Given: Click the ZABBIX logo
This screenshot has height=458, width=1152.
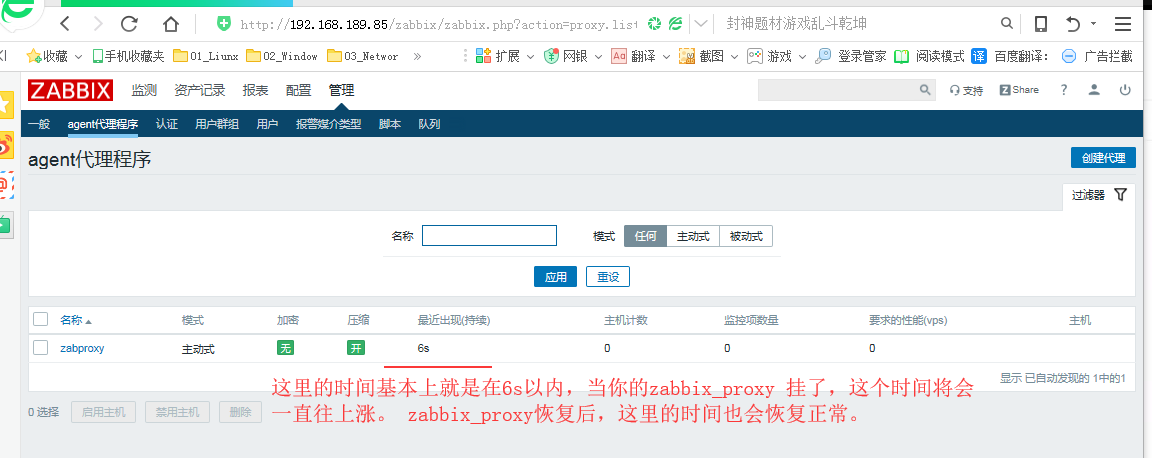Looking at the screenshot, I should (x=71, y=90).
